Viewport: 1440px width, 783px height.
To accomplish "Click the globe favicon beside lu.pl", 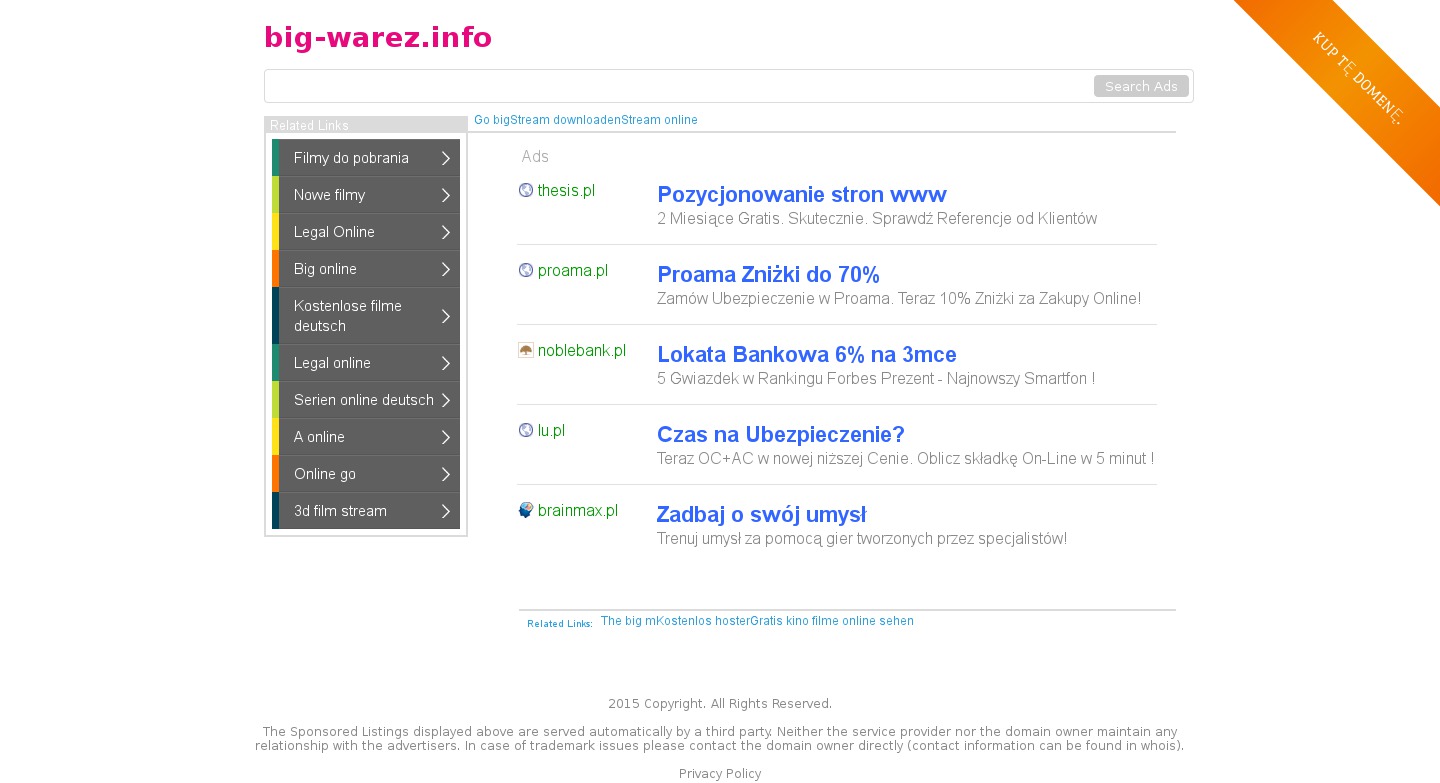I will [526, 430].
